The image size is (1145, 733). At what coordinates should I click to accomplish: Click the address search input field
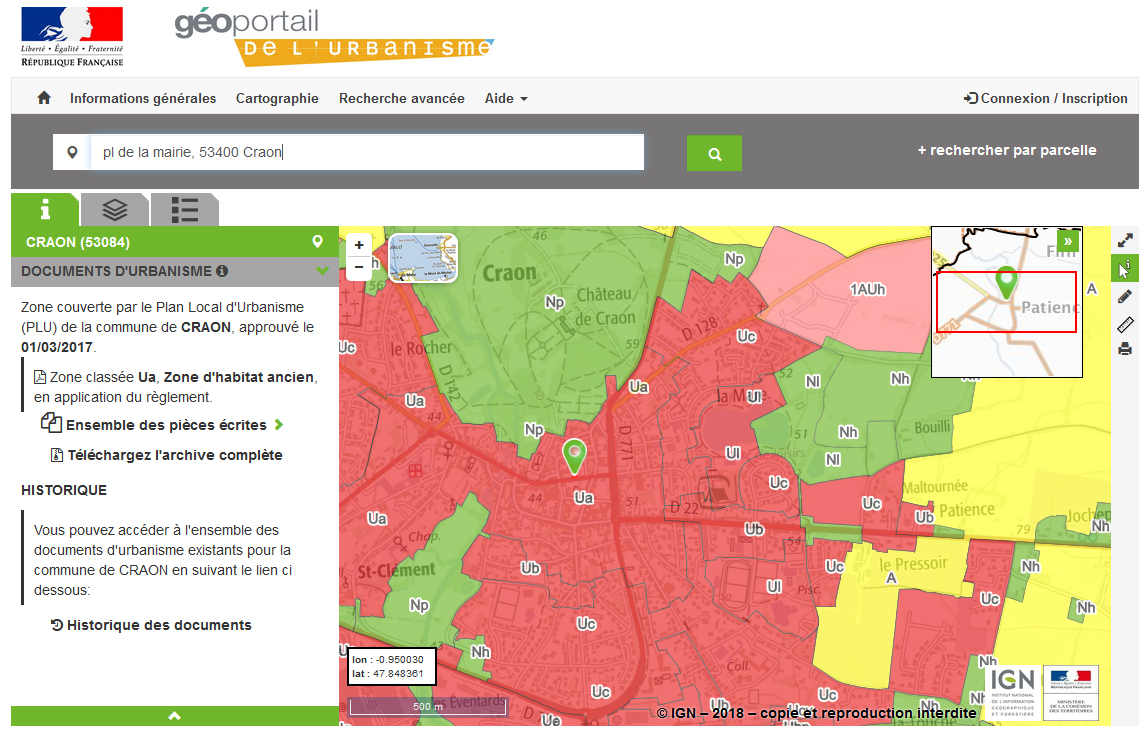pos(366,152)
